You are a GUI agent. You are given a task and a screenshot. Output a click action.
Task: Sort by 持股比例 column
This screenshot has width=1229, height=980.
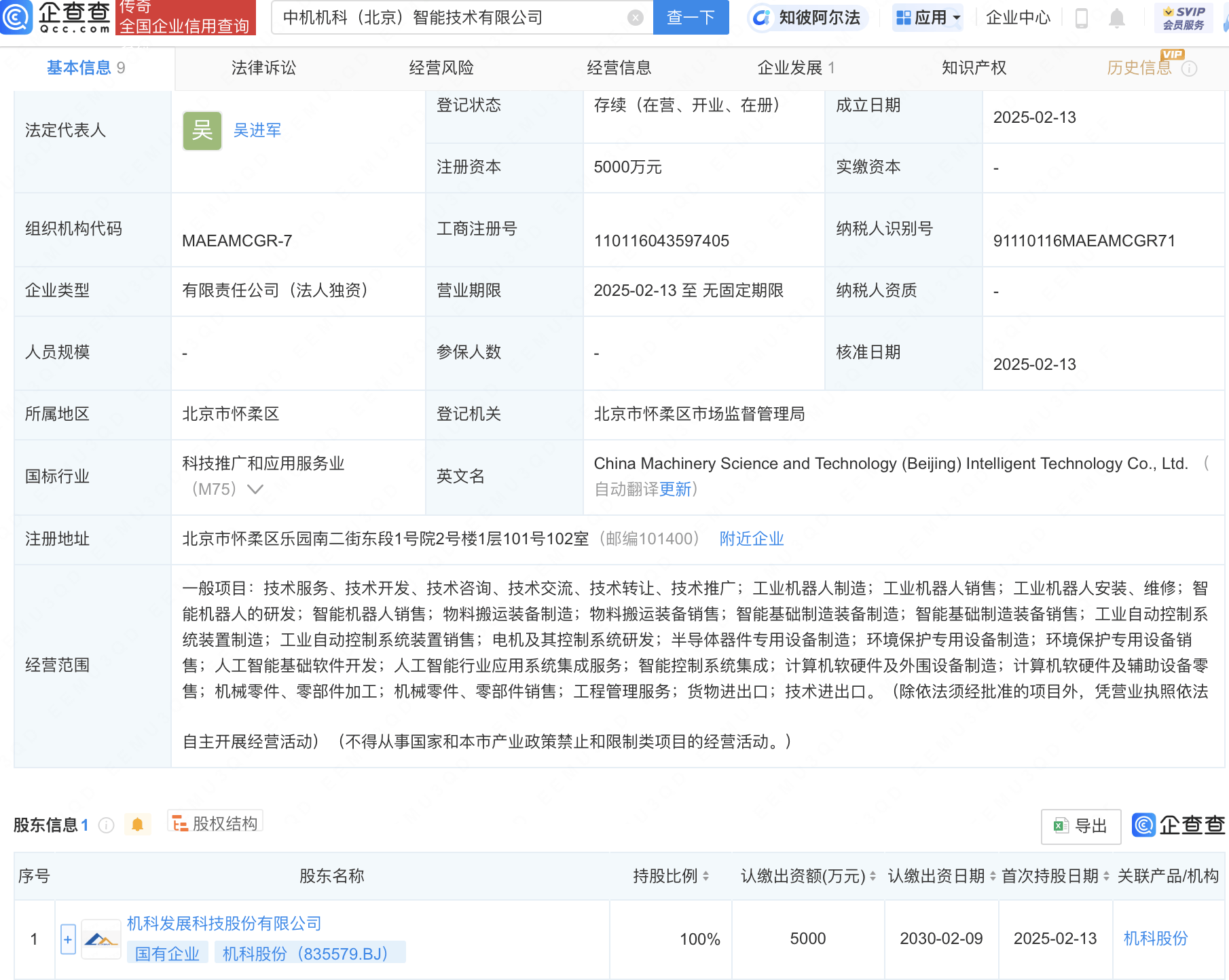click(x=706, y=876)
